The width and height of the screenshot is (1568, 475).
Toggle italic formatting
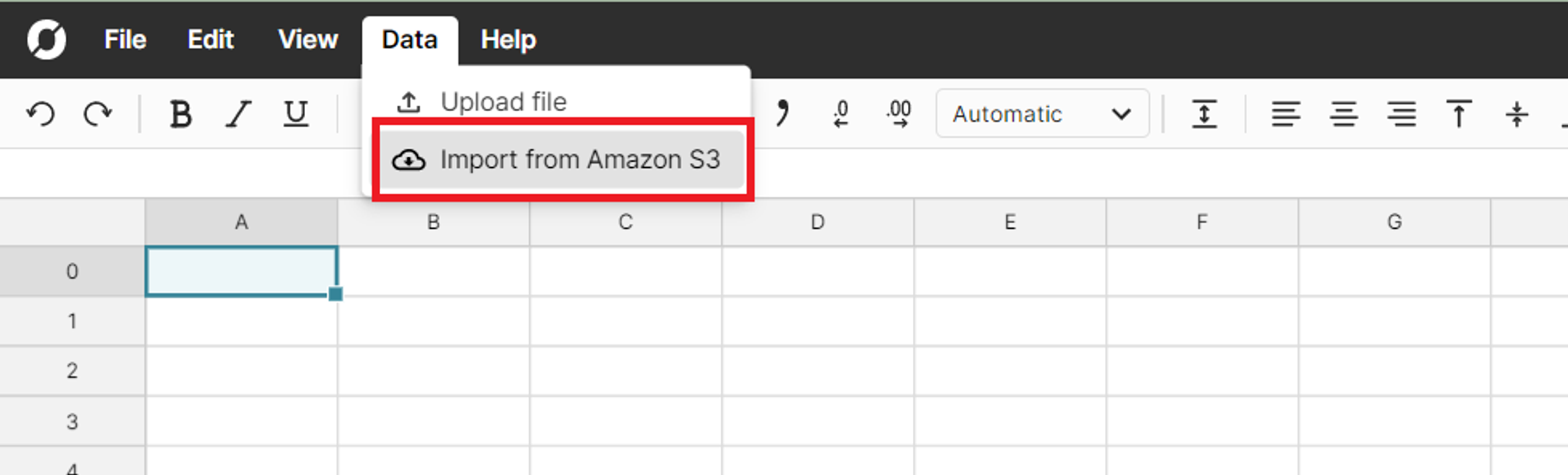238,113
